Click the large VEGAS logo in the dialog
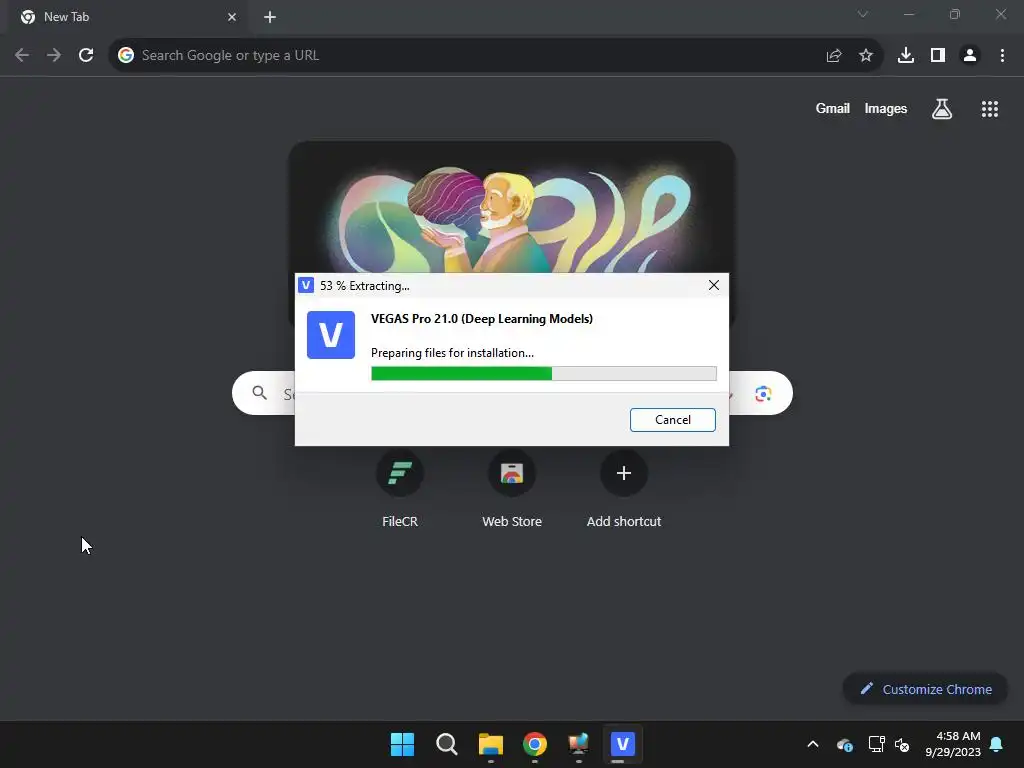The width and height of the screenshot is (1024, 768). pos(331,335)
